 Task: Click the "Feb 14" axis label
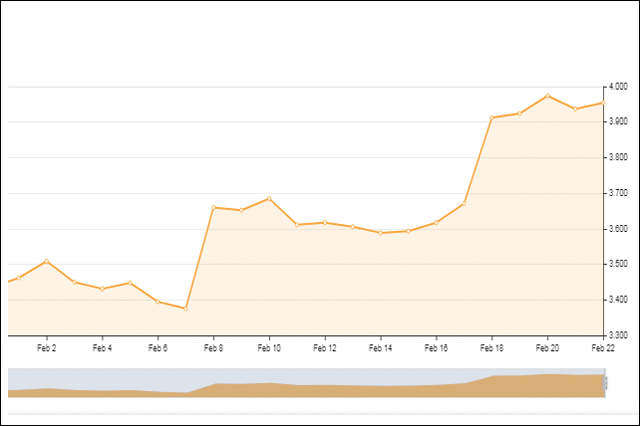pyautogui.click(x=380, y=348)
